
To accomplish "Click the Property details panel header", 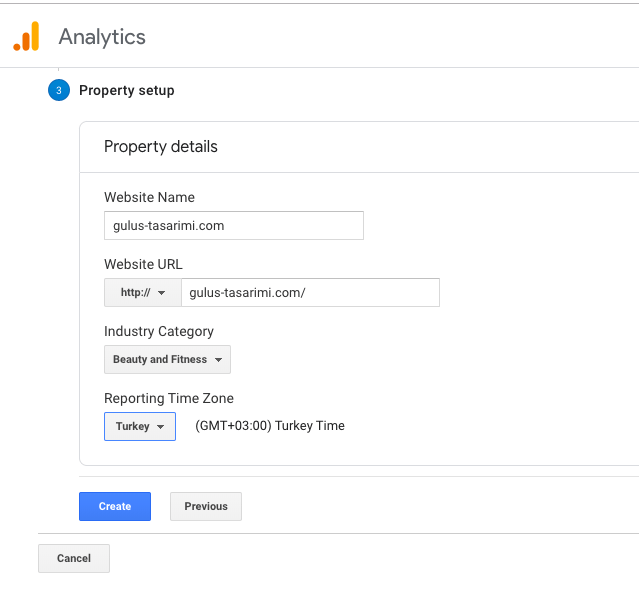I will 161,147.
